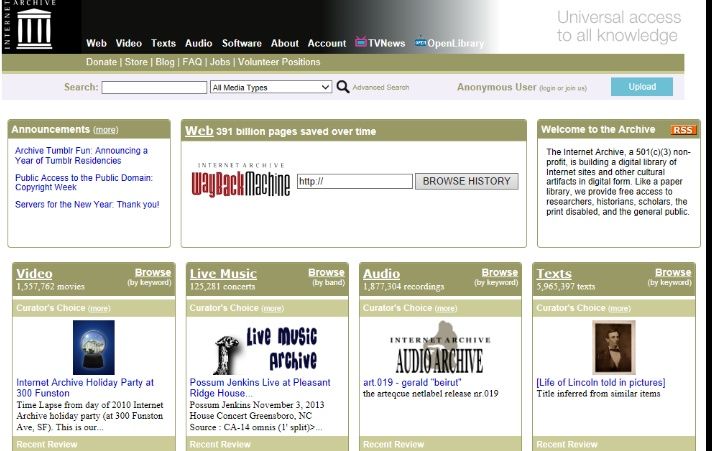Viewport: 712px width, 451px height.
Task: Open the Account menu item
Action: point(327,43)
